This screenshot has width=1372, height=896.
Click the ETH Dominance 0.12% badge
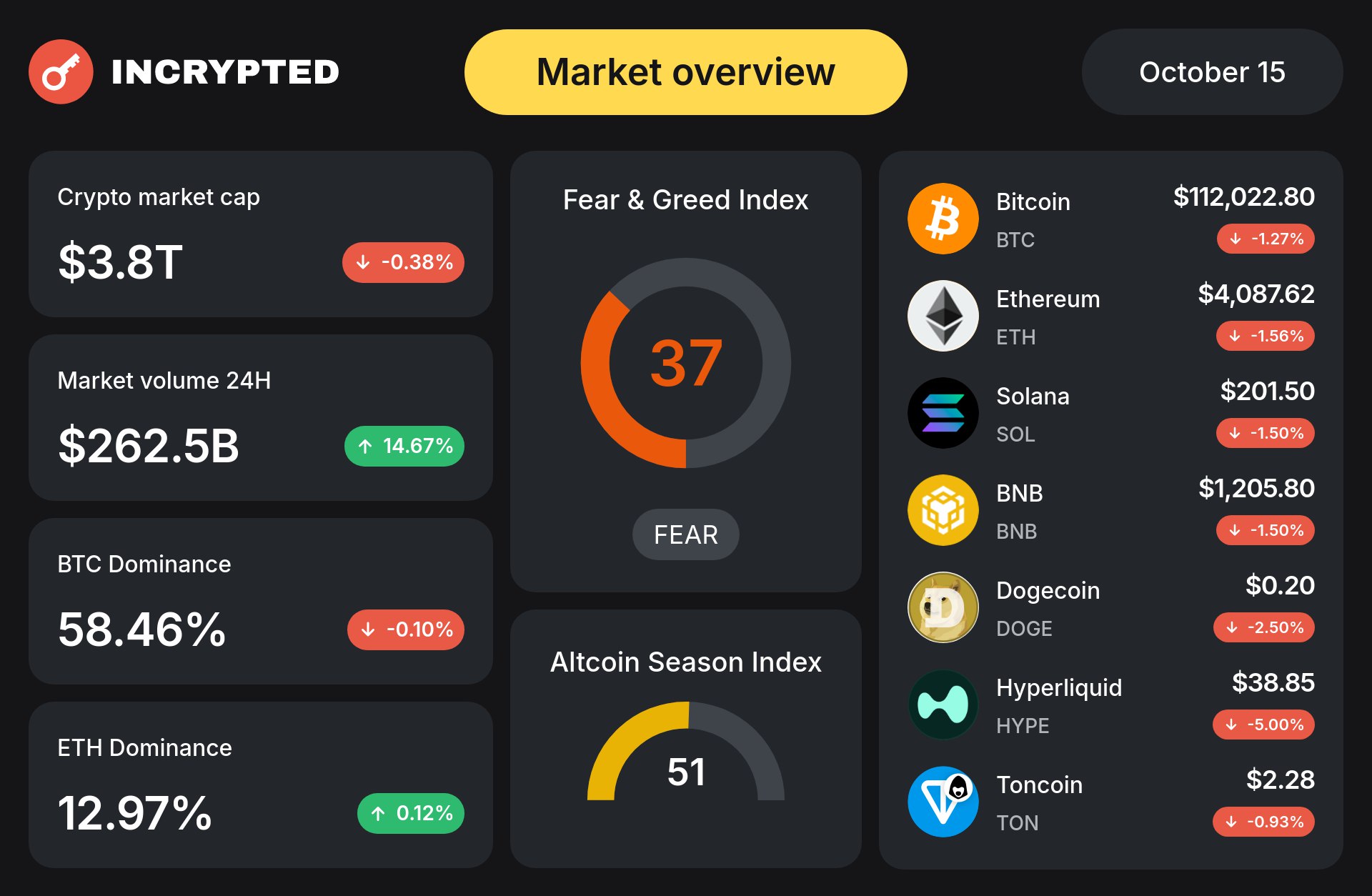pyautogui.click(x=411, y=813)
